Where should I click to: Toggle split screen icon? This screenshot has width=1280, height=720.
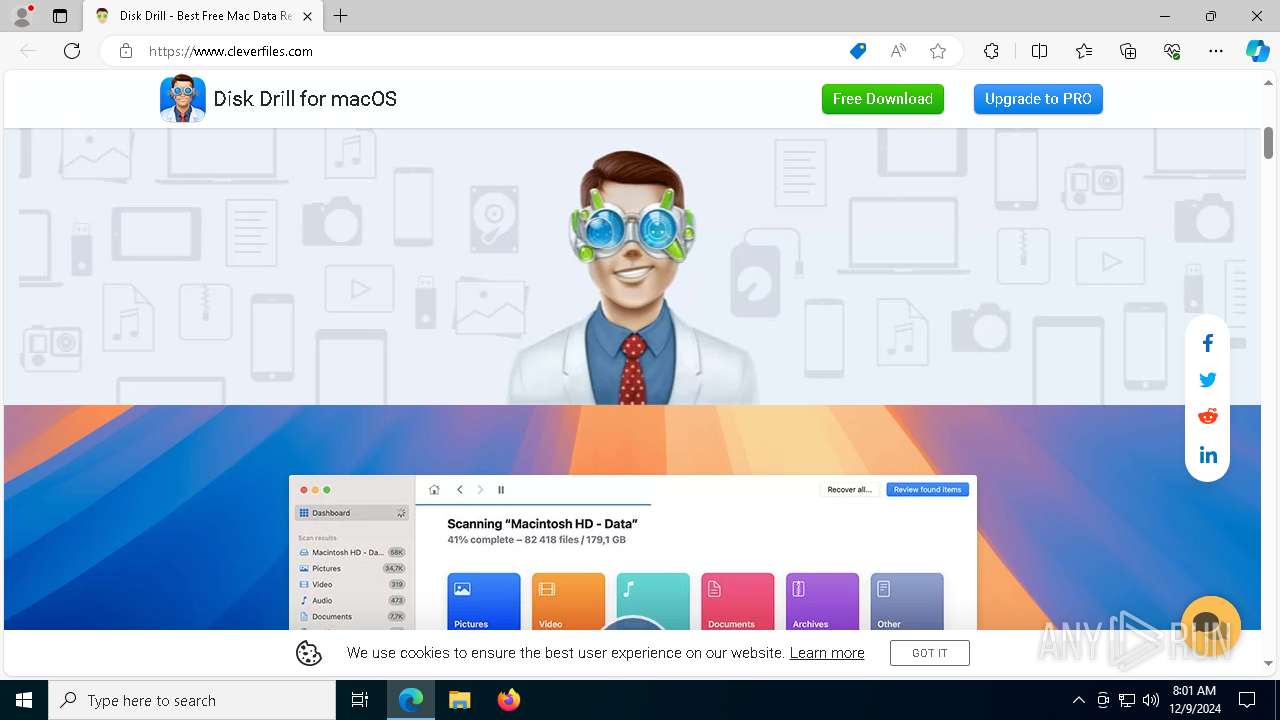1039,51
